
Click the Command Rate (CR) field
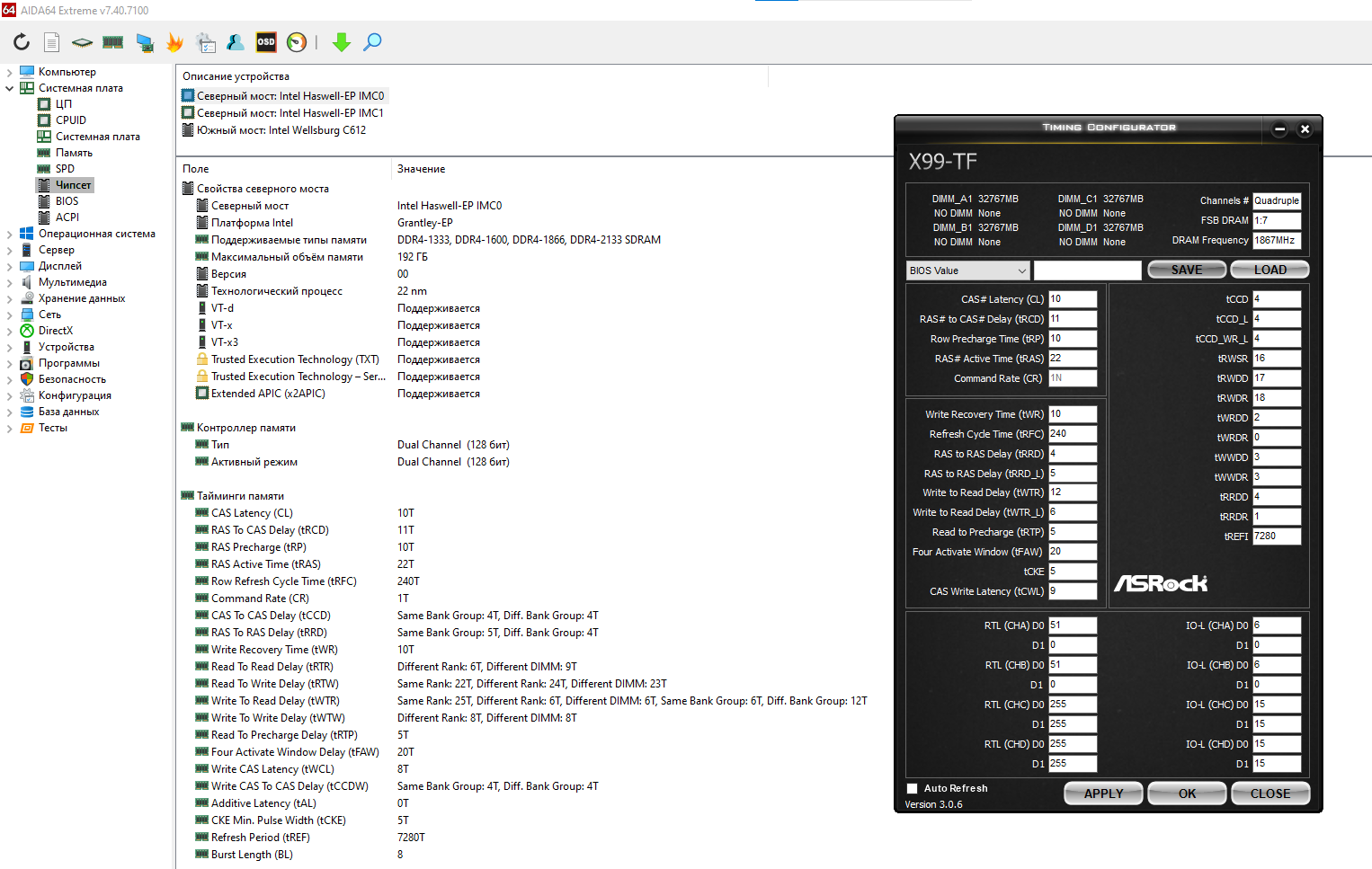click(x=1073, y=378)
